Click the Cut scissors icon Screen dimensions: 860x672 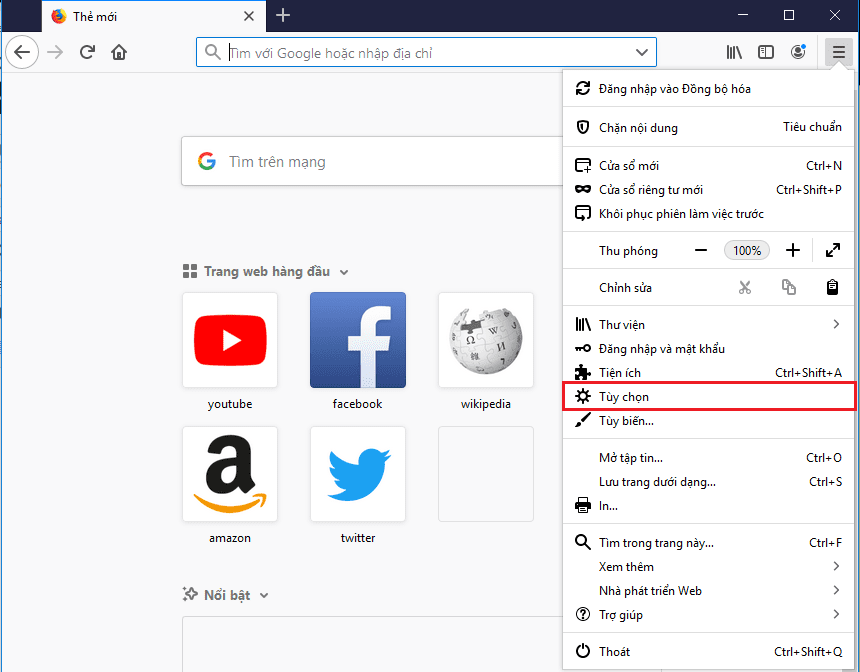(x=745, y=288)
